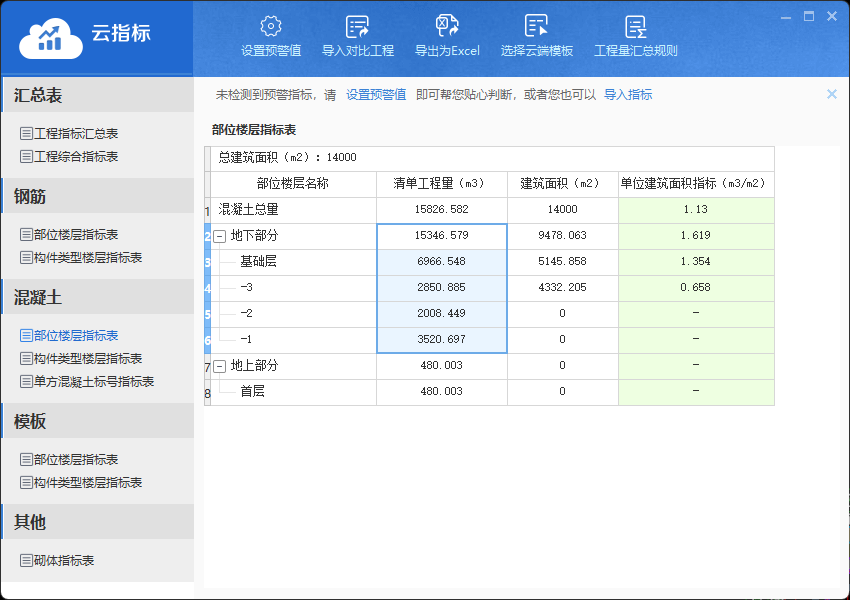850x600 pixels.
Task: Open 部位楼层指标表 under 模板
Action: pyautogui.click(x=69, y=460)
